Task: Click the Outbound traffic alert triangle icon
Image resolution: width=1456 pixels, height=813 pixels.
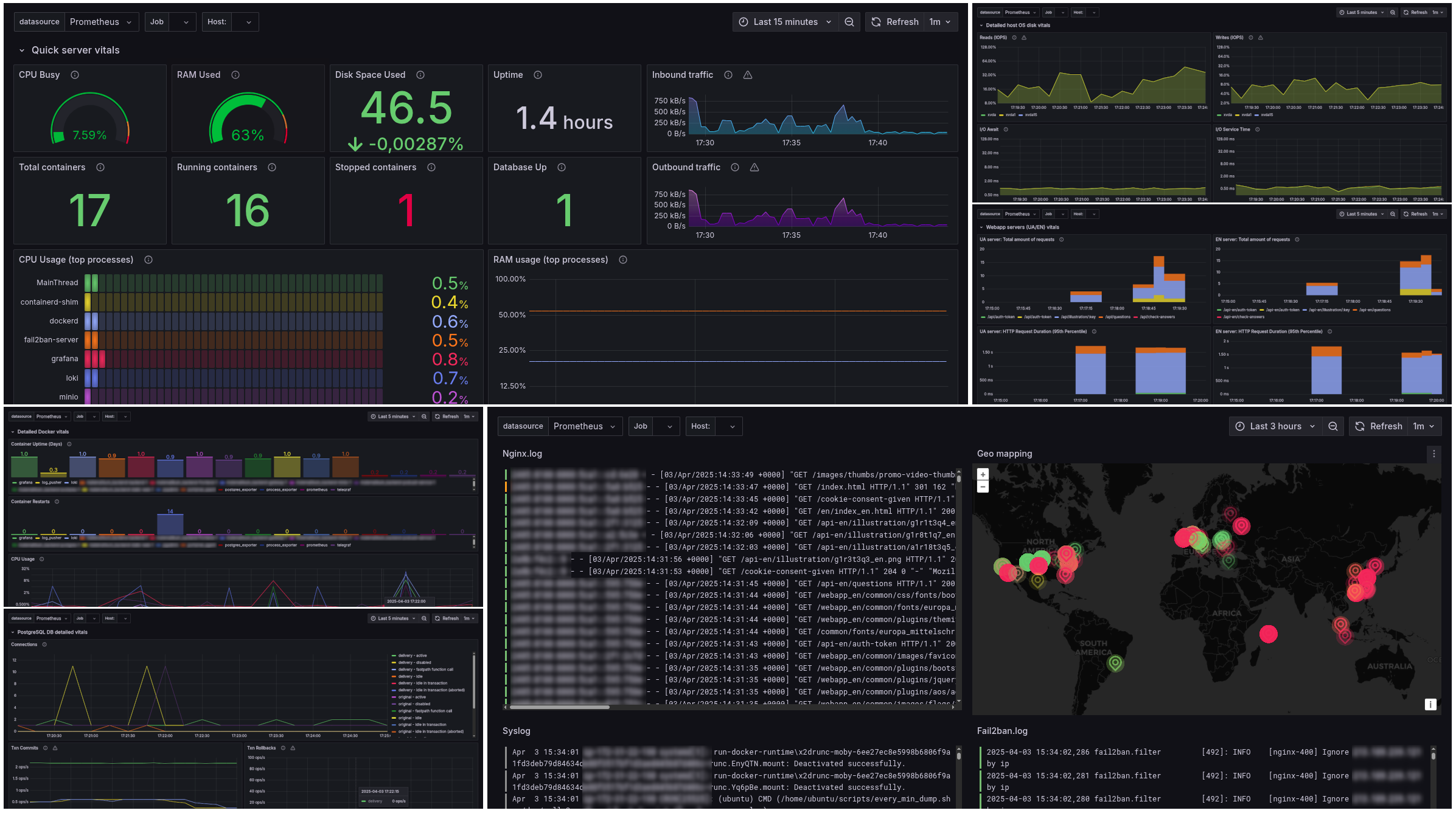Action: point(754,167)
